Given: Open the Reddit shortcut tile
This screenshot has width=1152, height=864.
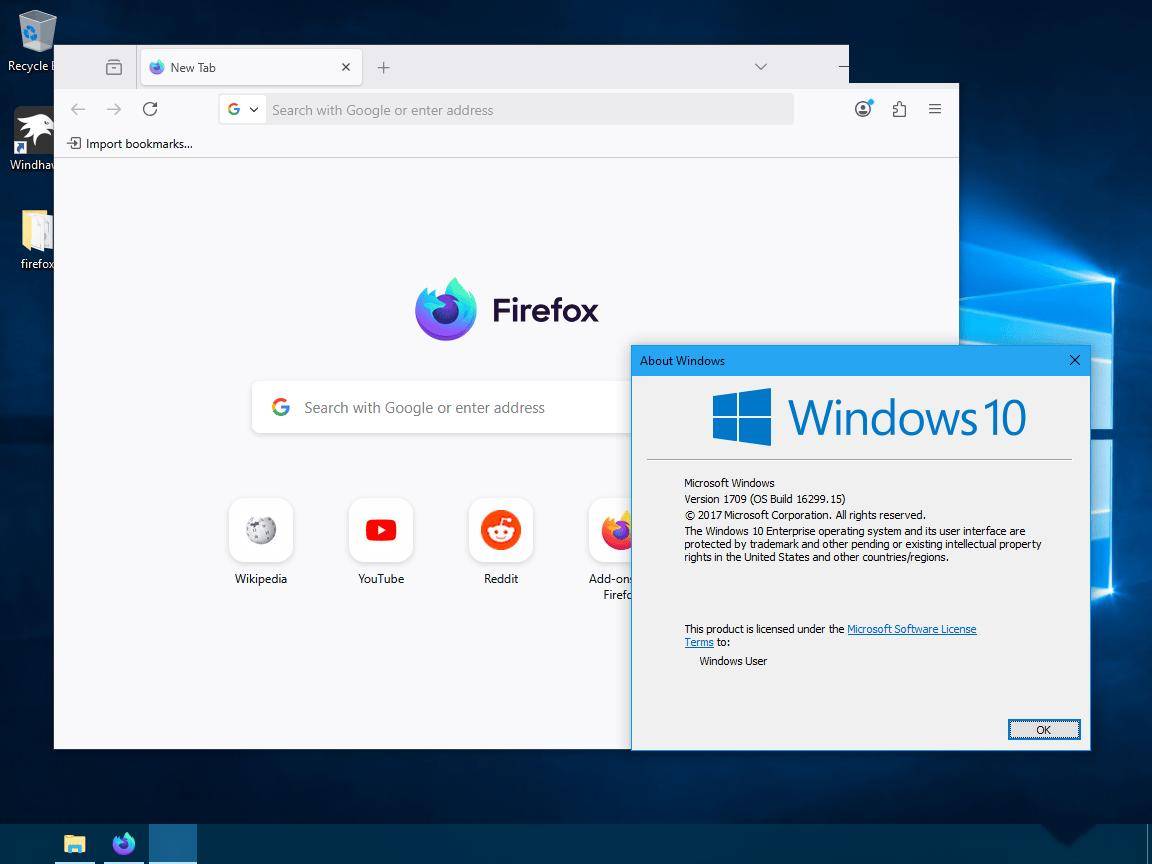Looking at the screenshot, I should (501, 542).
